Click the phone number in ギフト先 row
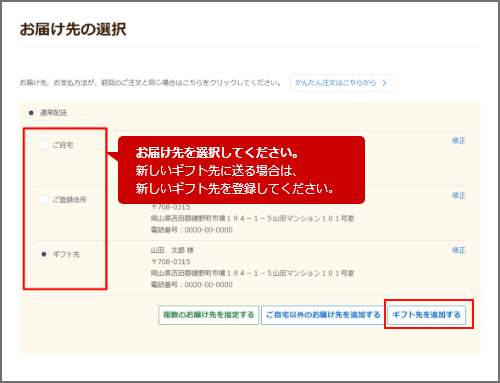This screenshot has height=383, width=500. 192,285
